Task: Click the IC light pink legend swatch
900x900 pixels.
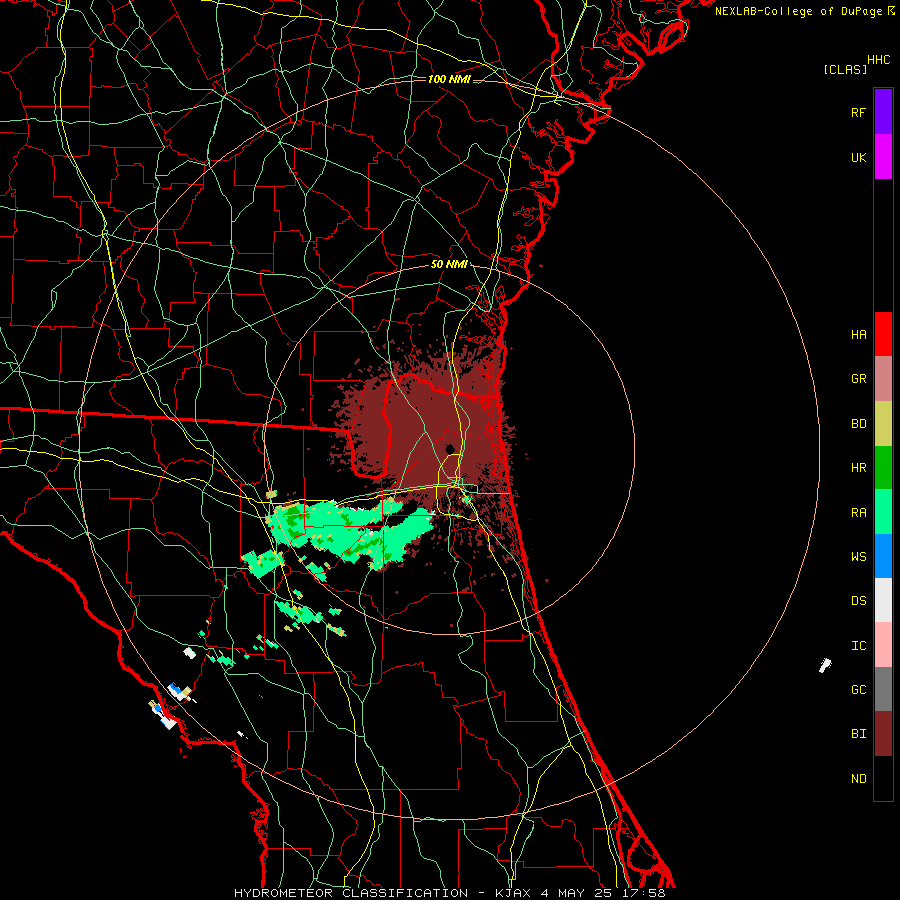Action: click(x=883, y=645)
